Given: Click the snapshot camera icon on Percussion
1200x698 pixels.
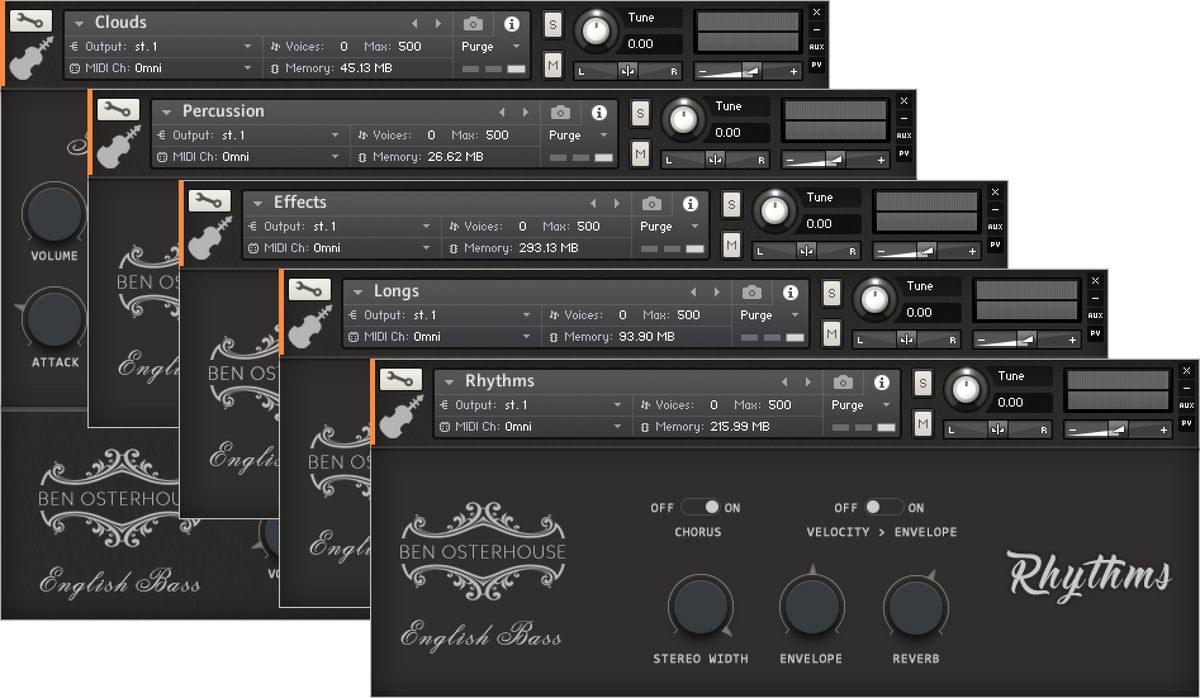Looking at the screenshot, I should tap(561, 112).
